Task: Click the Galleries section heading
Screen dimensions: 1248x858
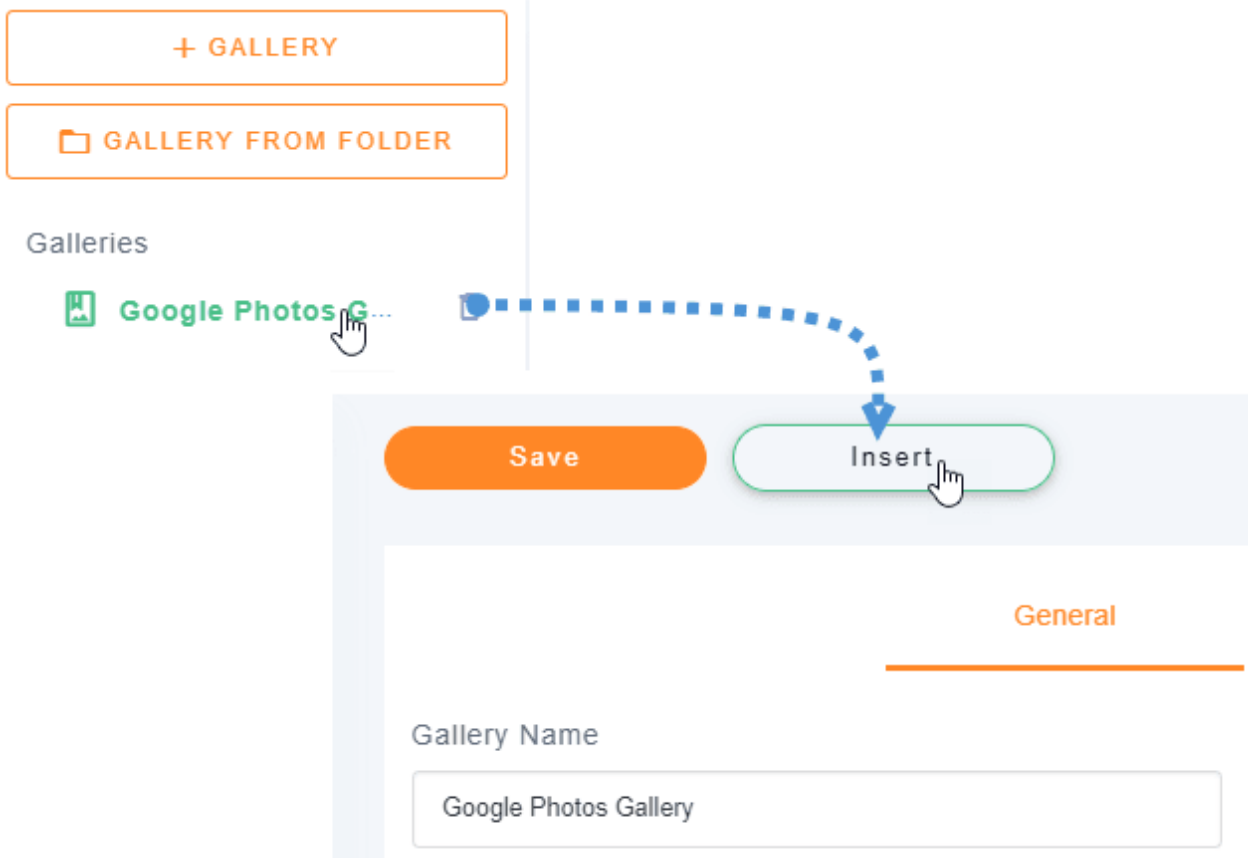Action: [87, 243]
